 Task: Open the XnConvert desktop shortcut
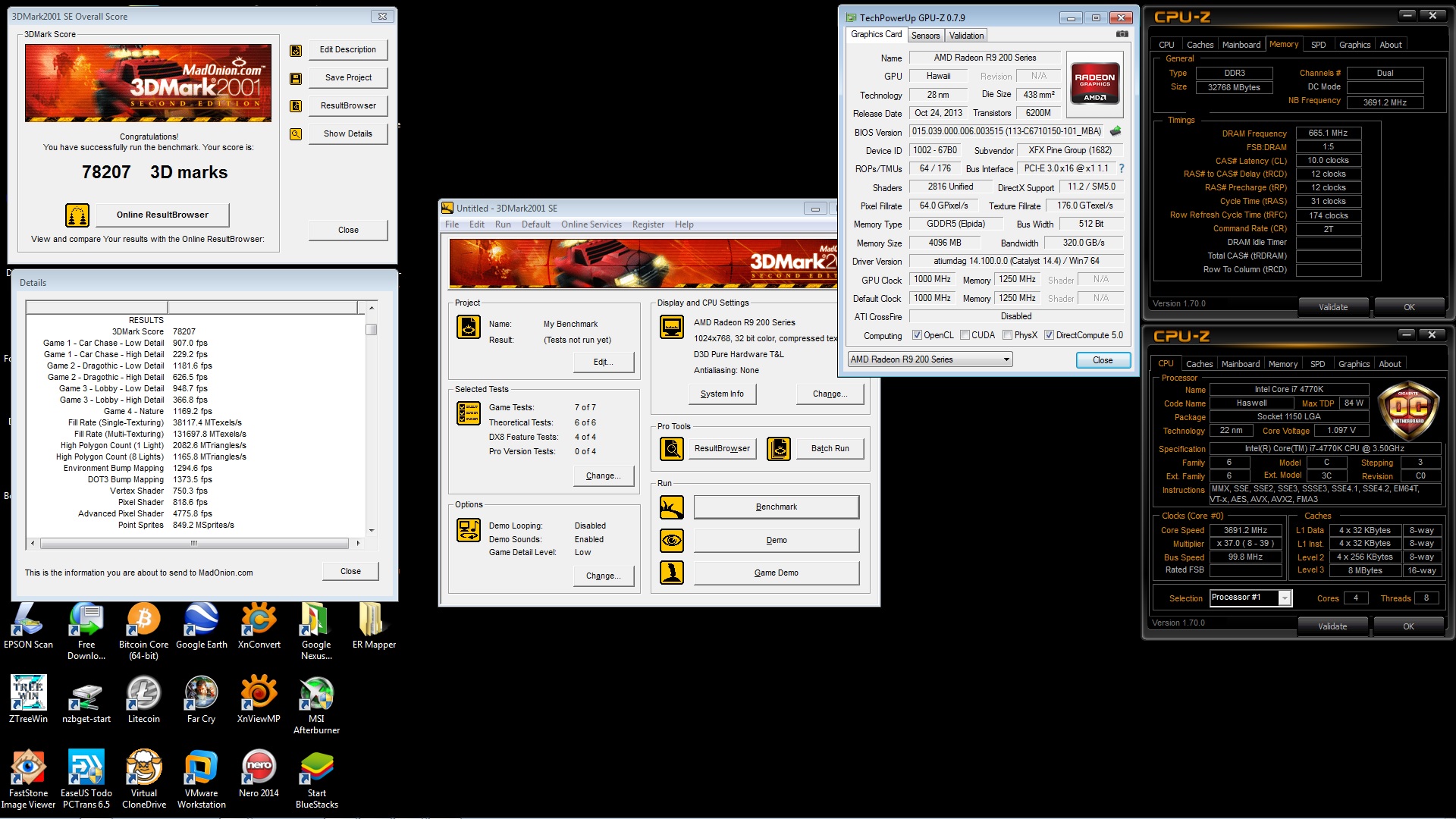tap(259, 626)
